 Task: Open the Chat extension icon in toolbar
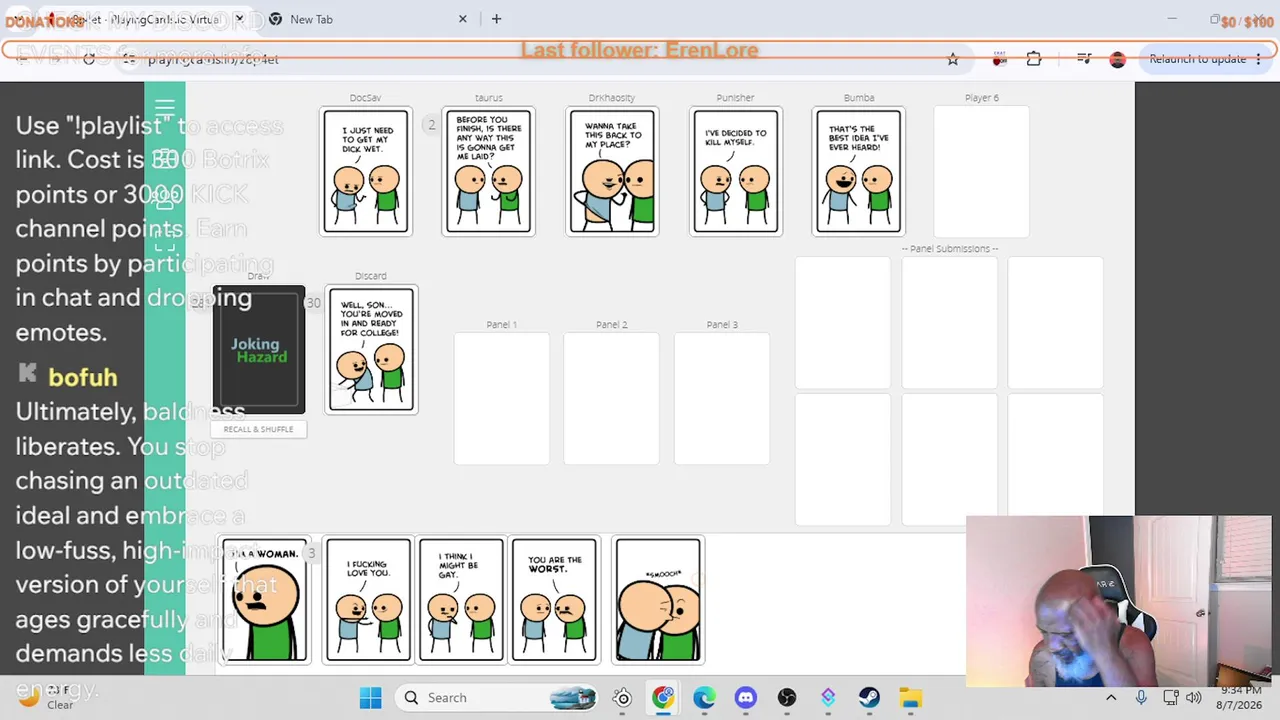(999, 60)
